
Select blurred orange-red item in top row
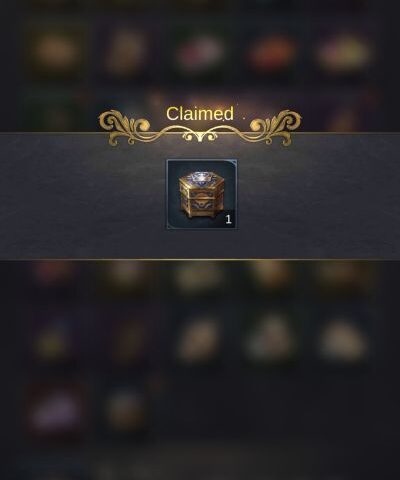coord(272,53)
